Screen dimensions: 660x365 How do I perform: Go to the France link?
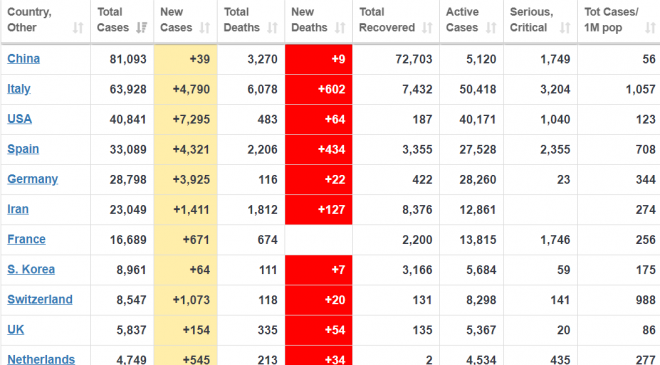click(x=27, y=239)
